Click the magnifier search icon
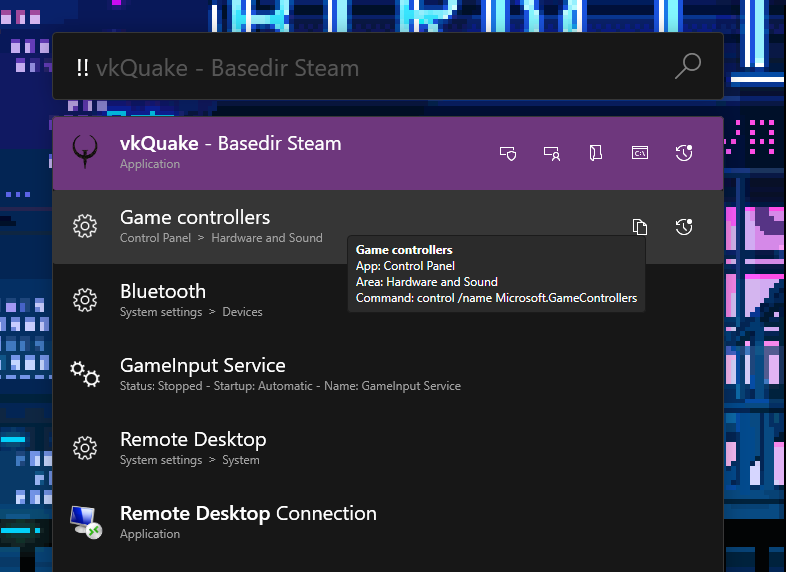 click(688, 66)
